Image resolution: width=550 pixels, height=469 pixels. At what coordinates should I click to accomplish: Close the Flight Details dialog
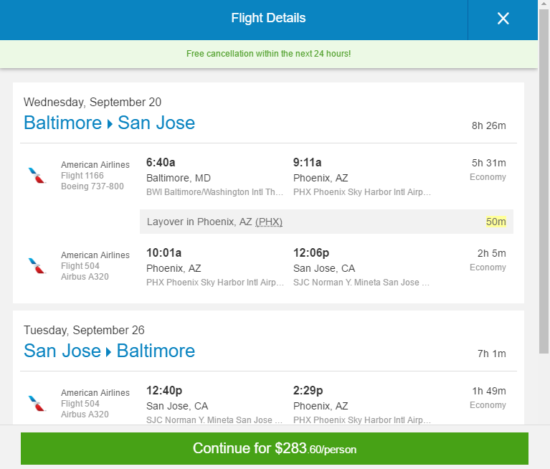point(503,19)
